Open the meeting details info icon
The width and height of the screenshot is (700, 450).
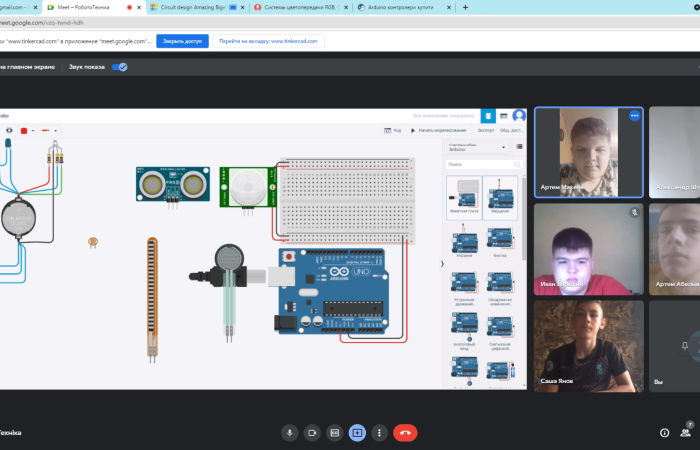click(x=664, y=432)
